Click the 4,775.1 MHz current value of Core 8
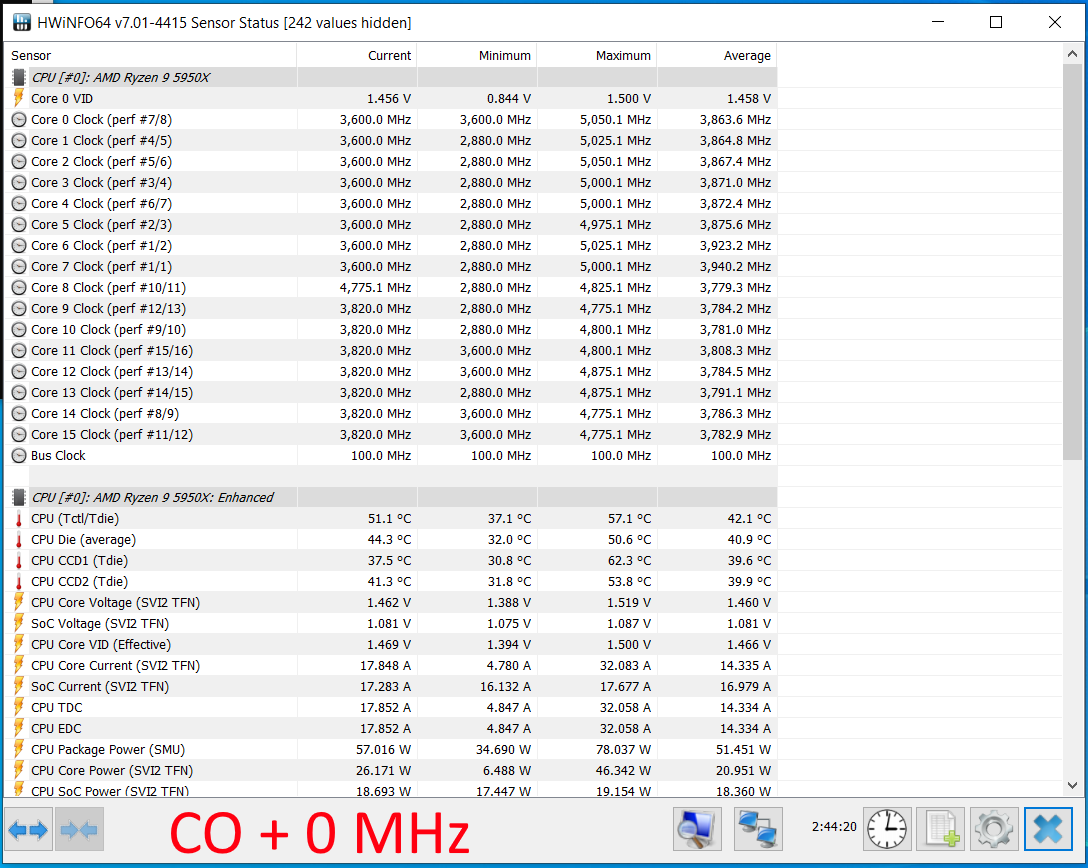Viewport: 1088px width, 868px height. [375, 287]
